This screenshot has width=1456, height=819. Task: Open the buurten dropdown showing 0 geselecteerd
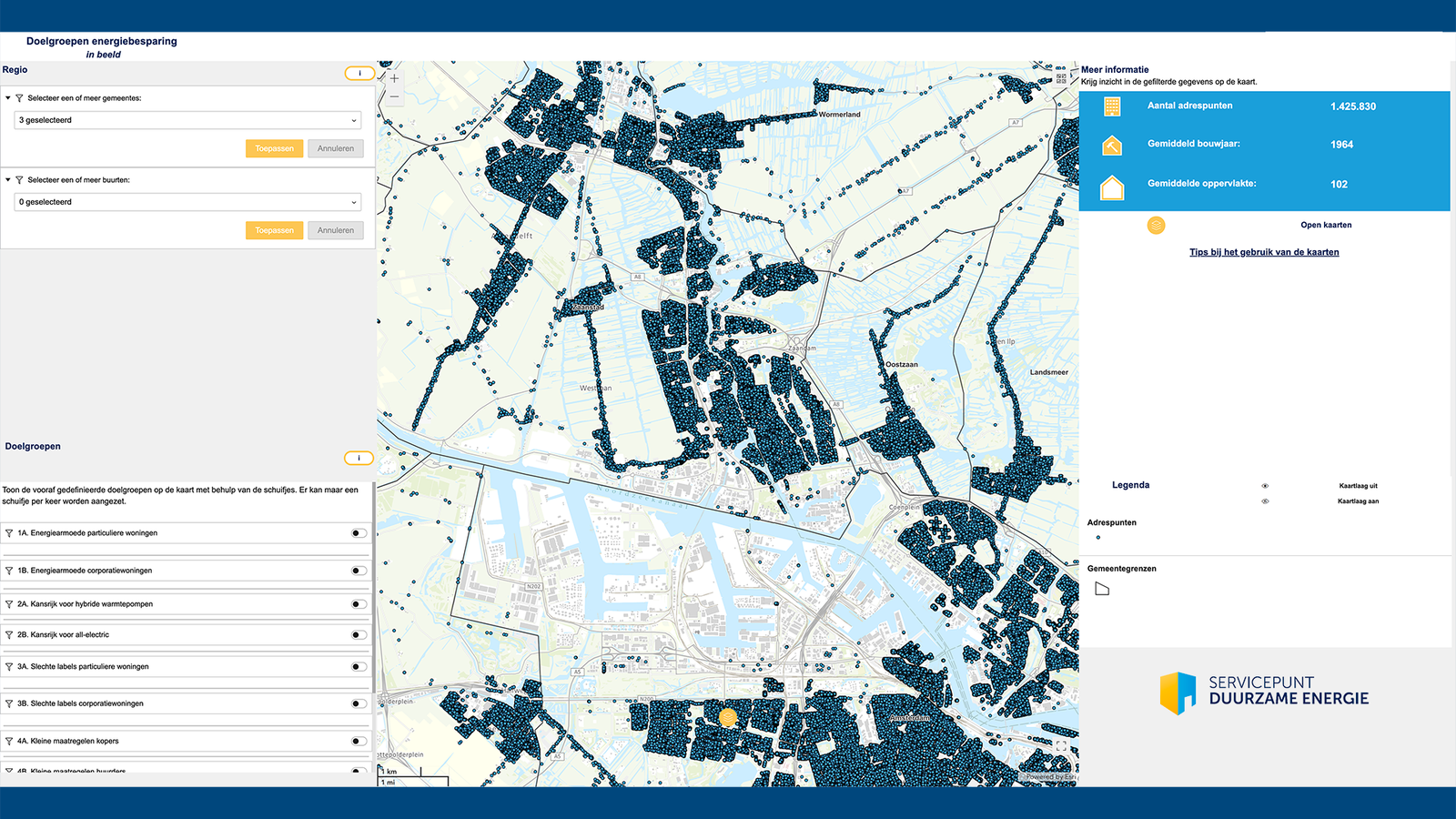pos(187,202)
